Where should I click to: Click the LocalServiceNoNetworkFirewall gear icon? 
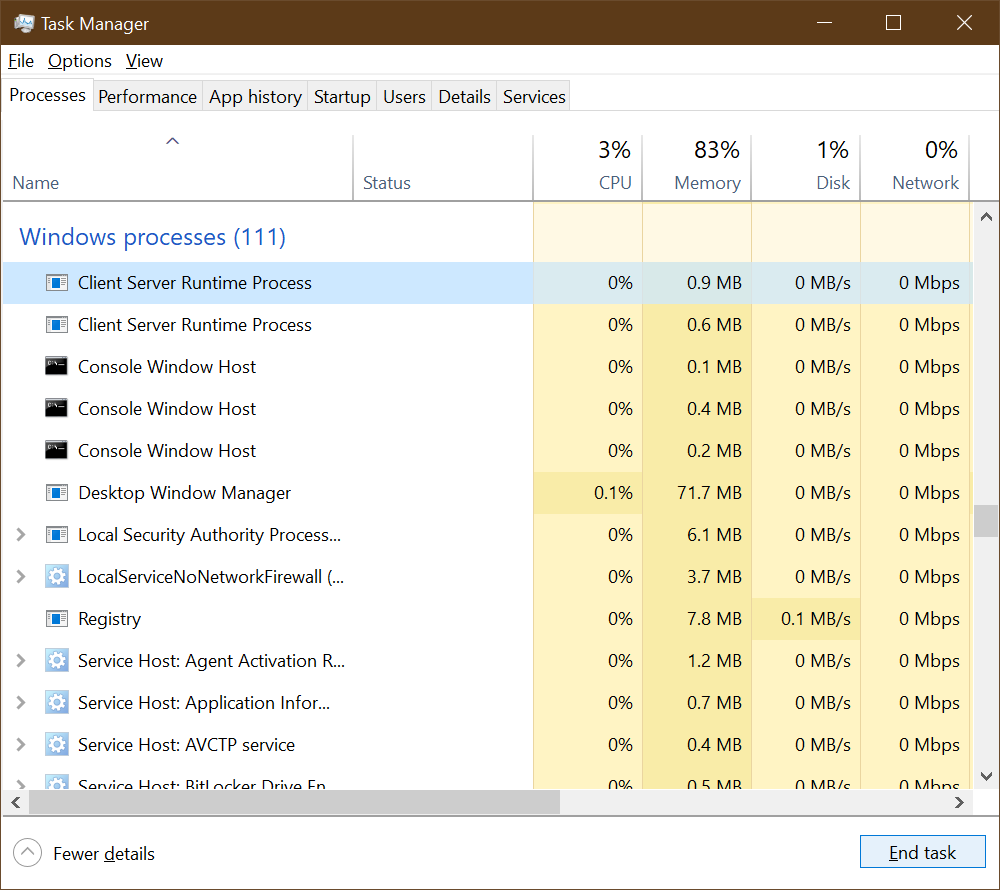57,577
